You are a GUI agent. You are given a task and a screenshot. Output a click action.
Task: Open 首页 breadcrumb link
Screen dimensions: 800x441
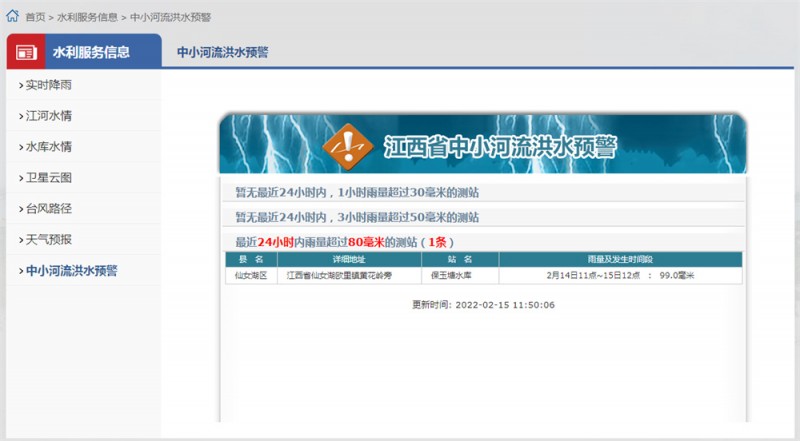pyautogui.click(x=35, y=17)
